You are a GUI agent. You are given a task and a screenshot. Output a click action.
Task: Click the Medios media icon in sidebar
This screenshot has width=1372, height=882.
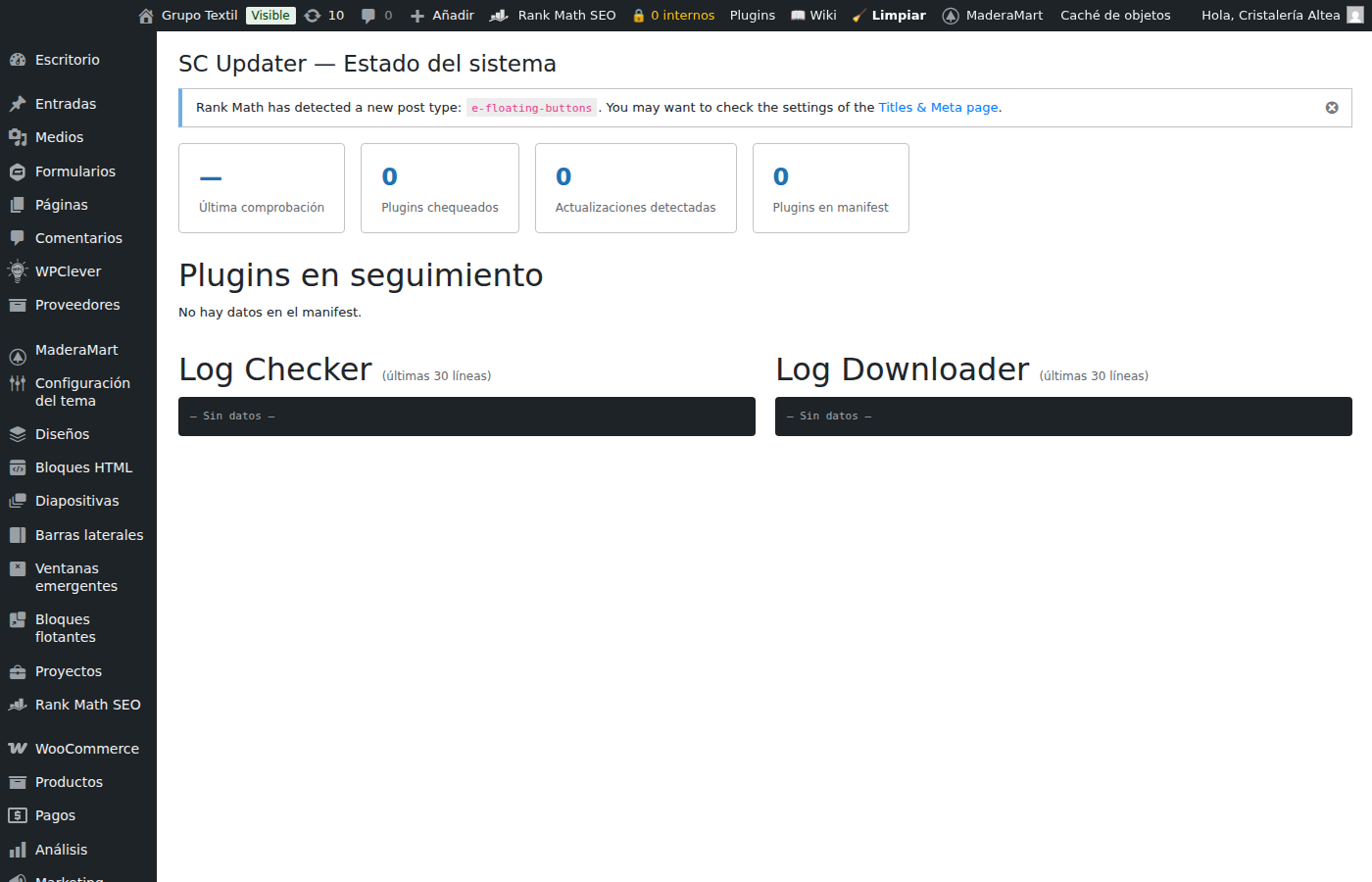[18, 137]
